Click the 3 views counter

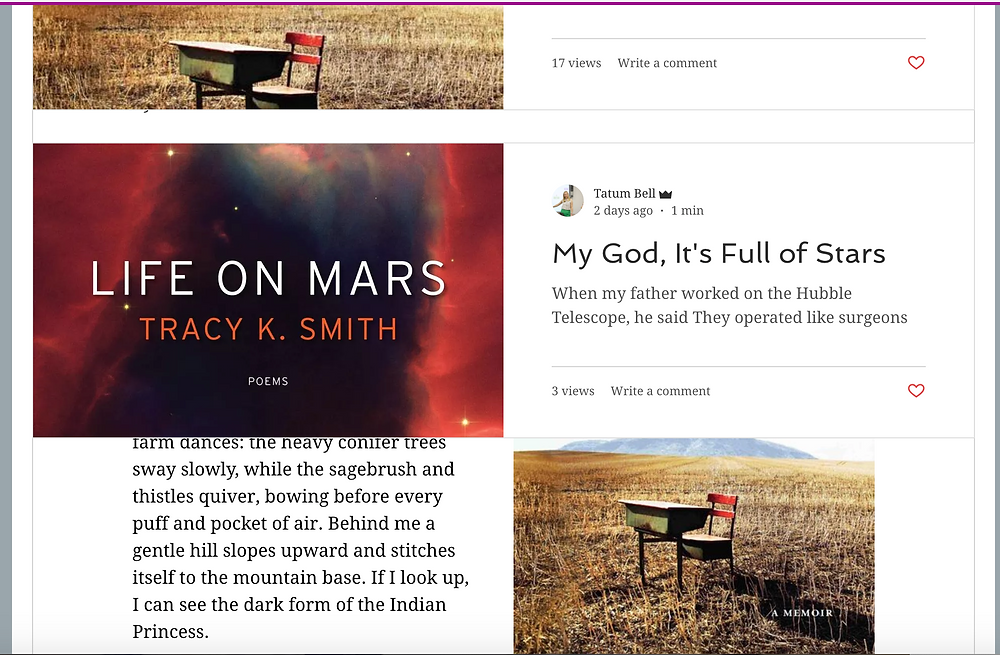(x=573, y=391)
